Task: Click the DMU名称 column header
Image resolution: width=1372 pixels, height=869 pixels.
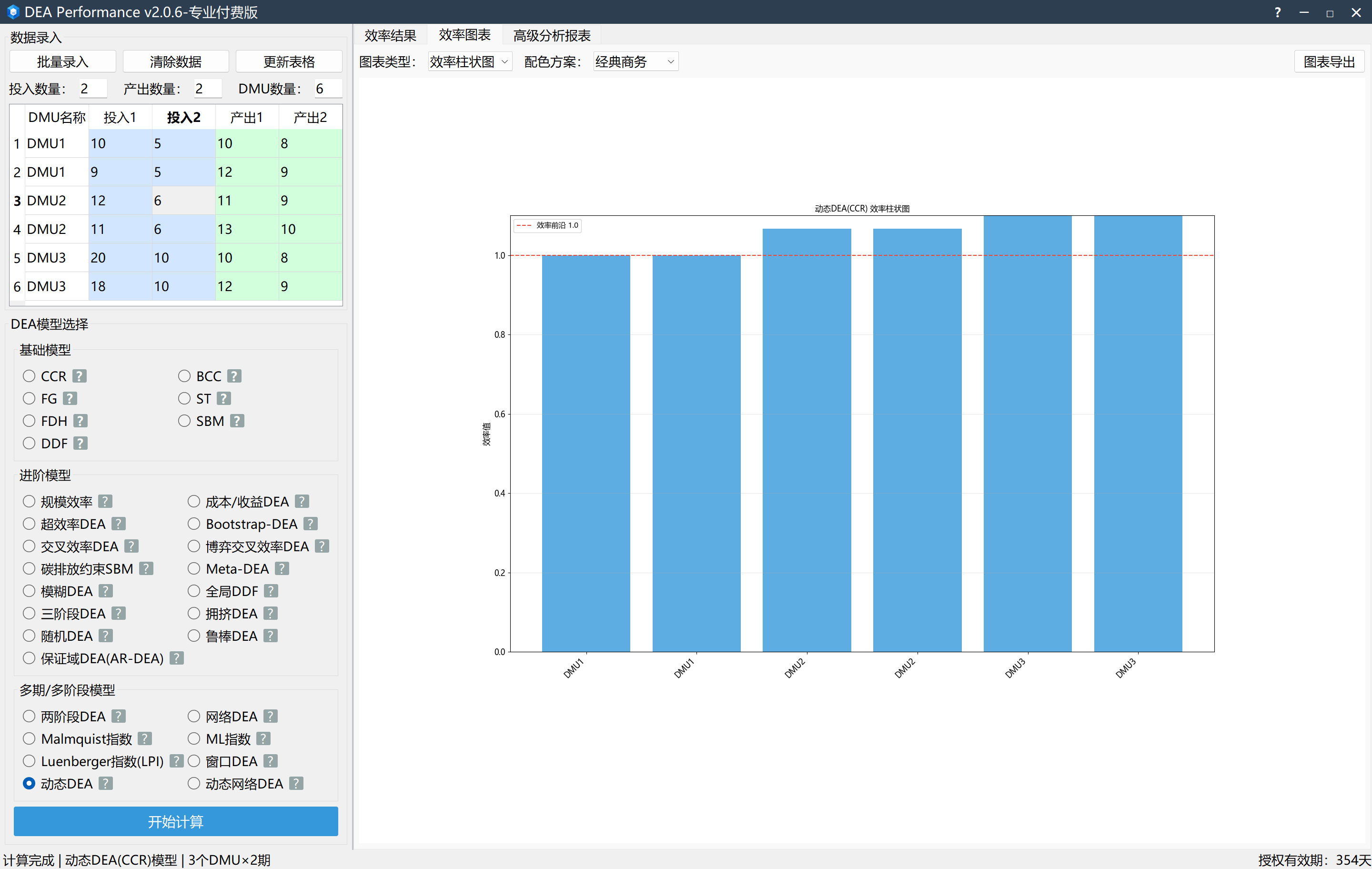Action: pos(56,117)
